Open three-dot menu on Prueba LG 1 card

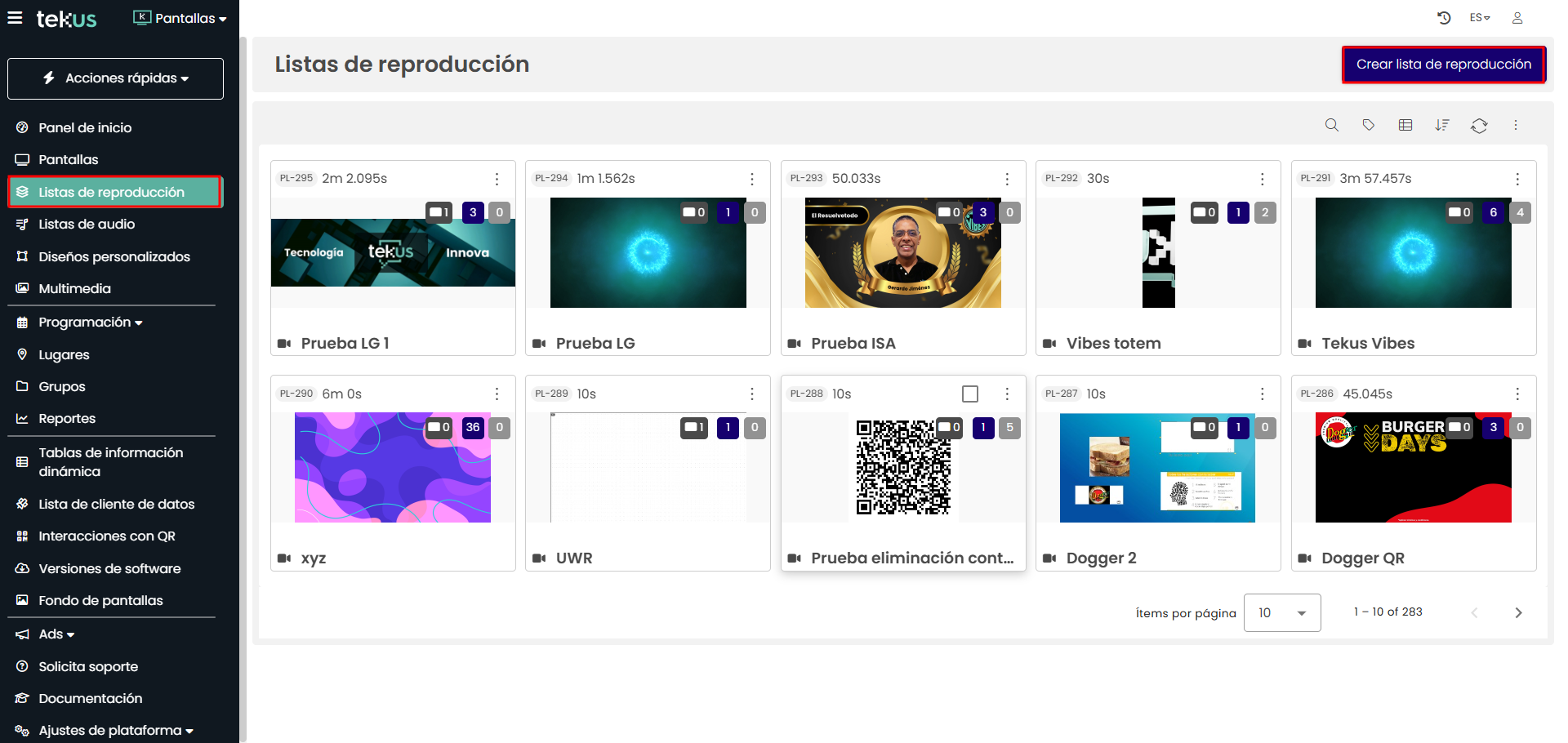(497, 179)
